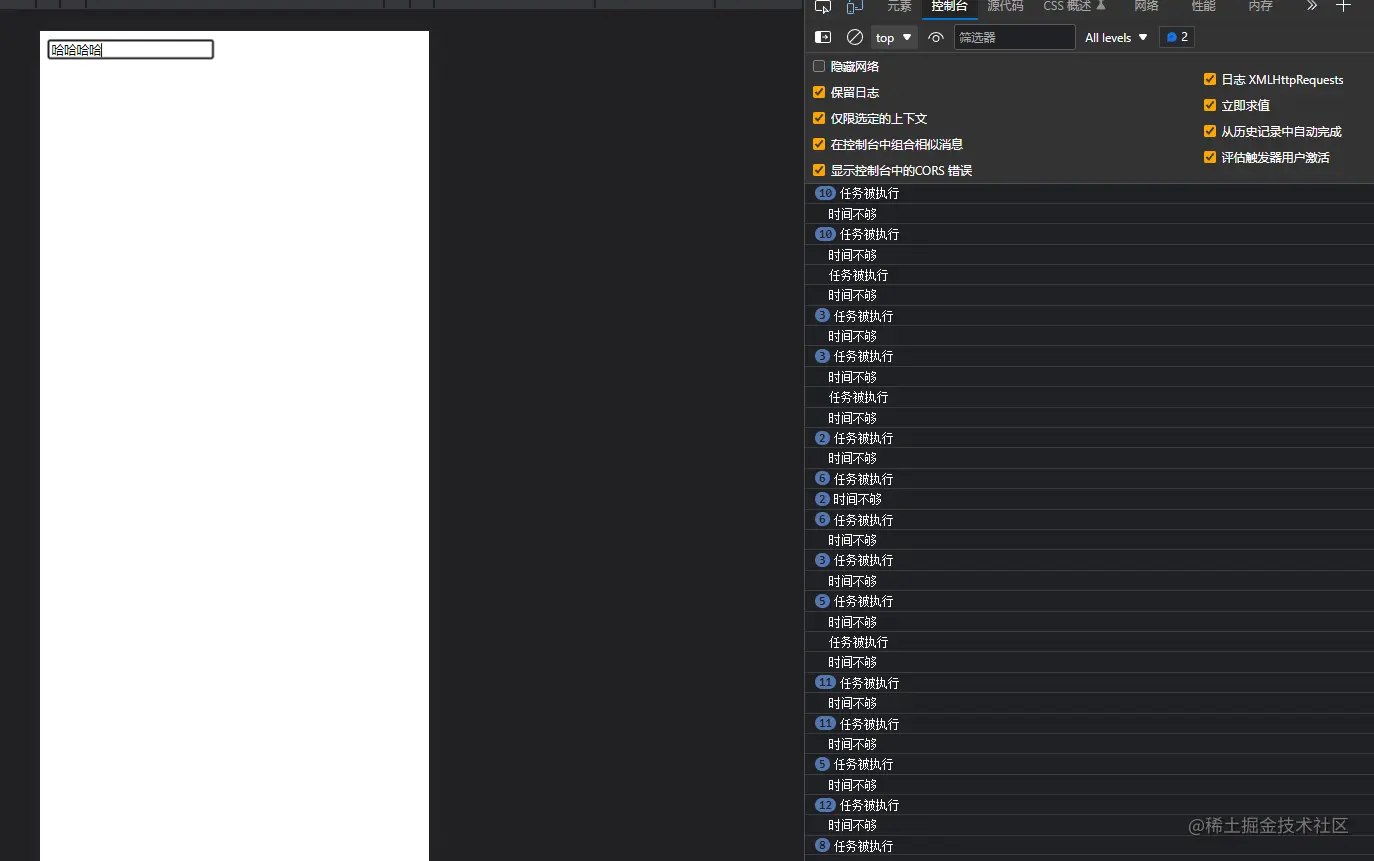
Task: Select the log row with badge 2 时间不够
Action: click(1089, 499)
